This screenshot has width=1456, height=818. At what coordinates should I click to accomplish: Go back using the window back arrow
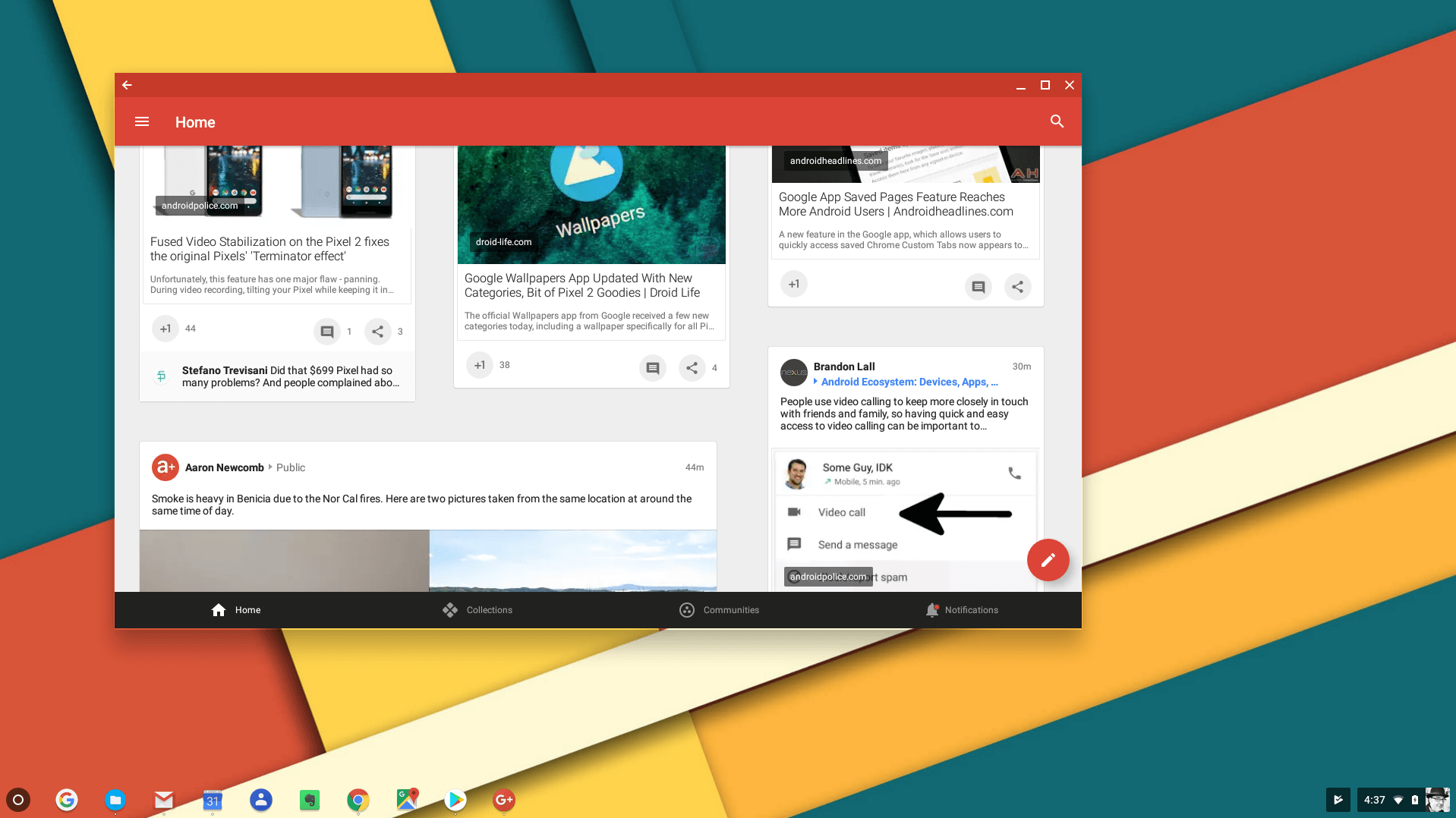[128, 85]
